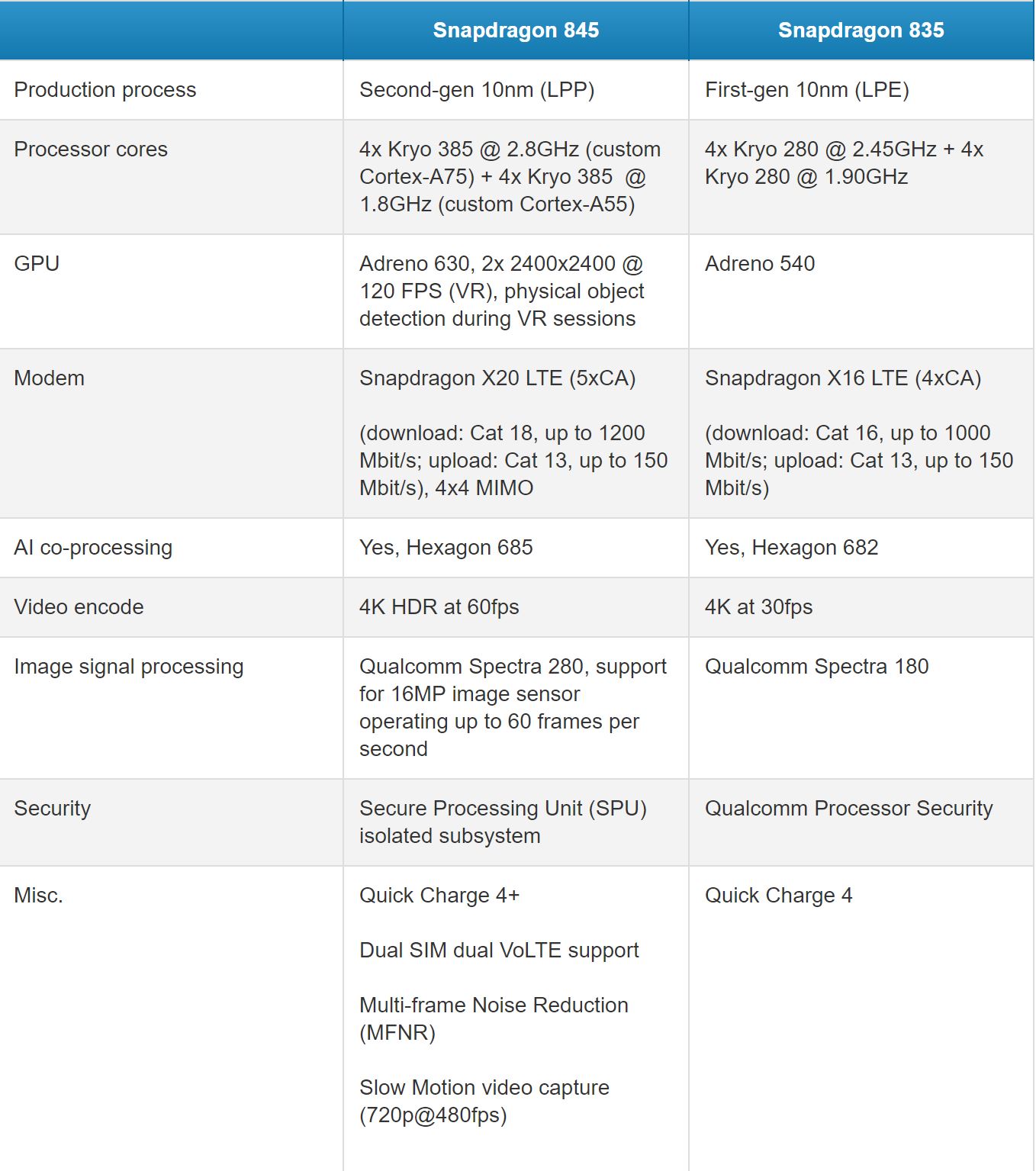Viewport: 1036px width, 1171px height.
Task: Select the Image signal processing row label
Action: [x=129, y=667]
